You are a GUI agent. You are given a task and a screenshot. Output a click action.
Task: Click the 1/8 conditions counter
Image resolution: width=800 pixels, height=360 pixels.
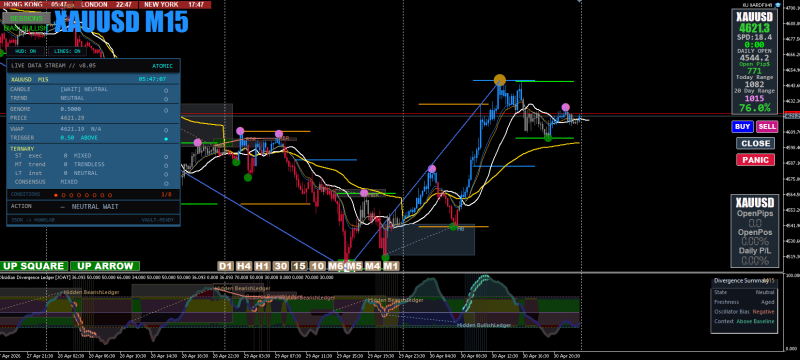[x=166, y=195]
